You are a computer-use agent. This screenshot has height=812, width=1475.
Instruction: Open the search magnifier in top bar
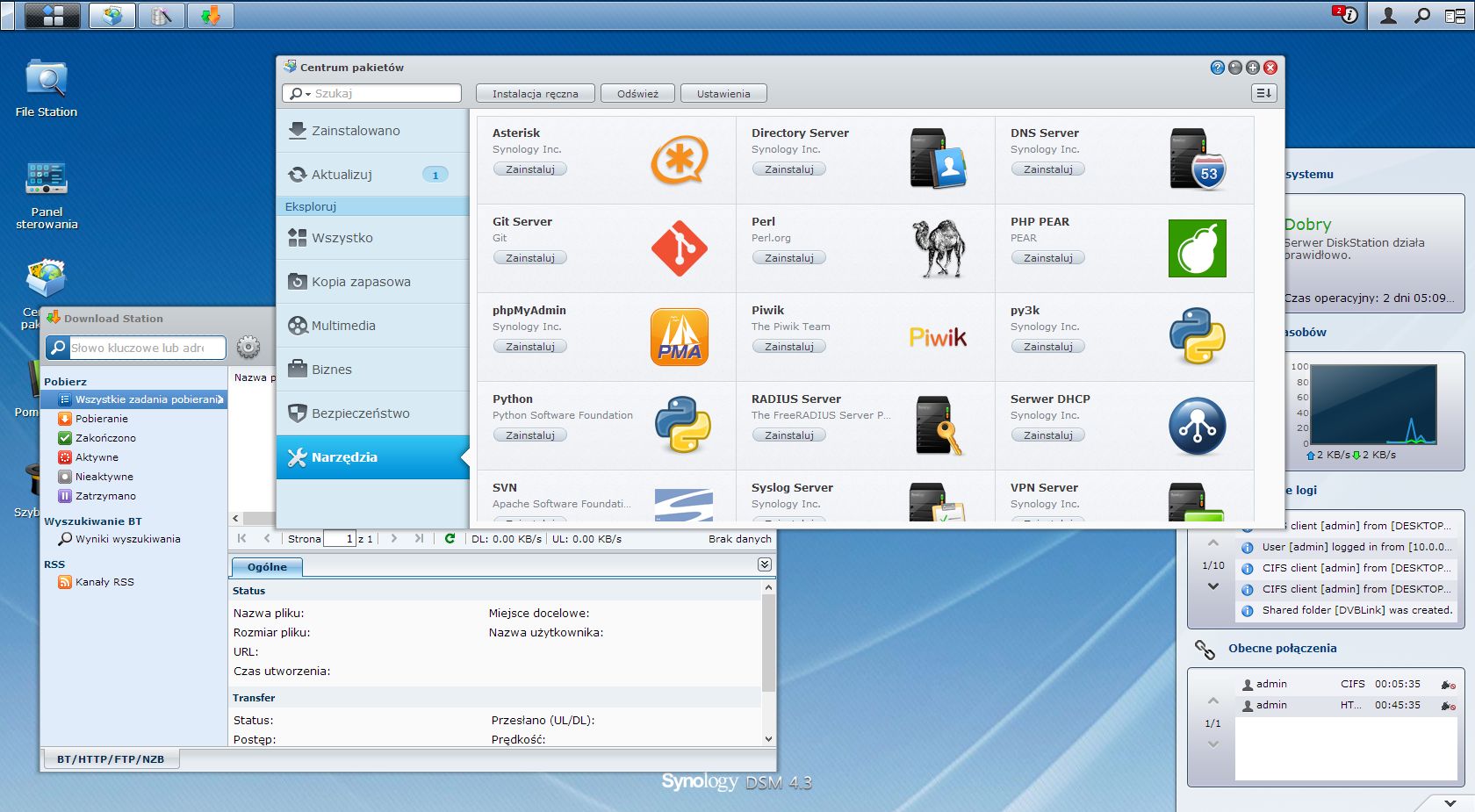(1421, 15)
